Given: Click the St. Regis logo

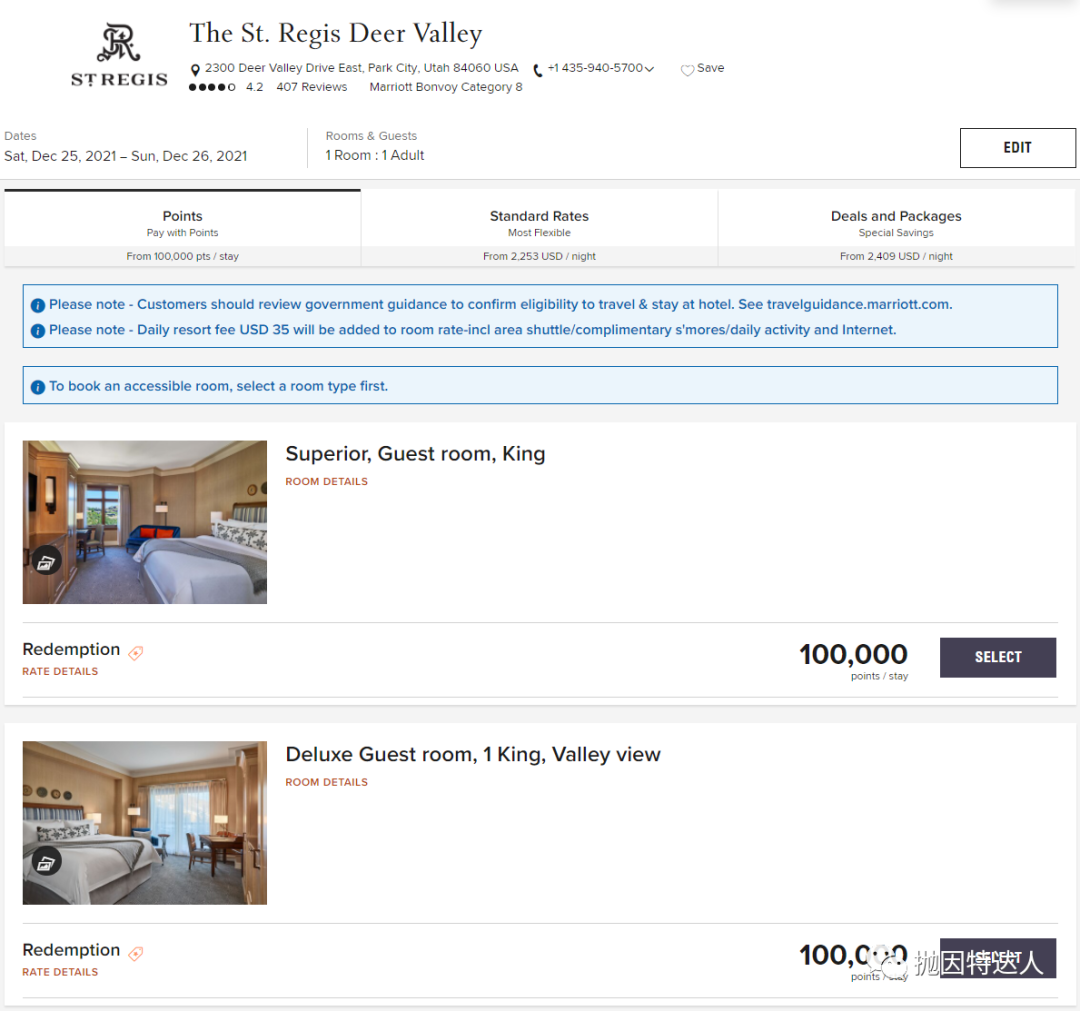Looking at the screenshot, I should pos(119,57).
